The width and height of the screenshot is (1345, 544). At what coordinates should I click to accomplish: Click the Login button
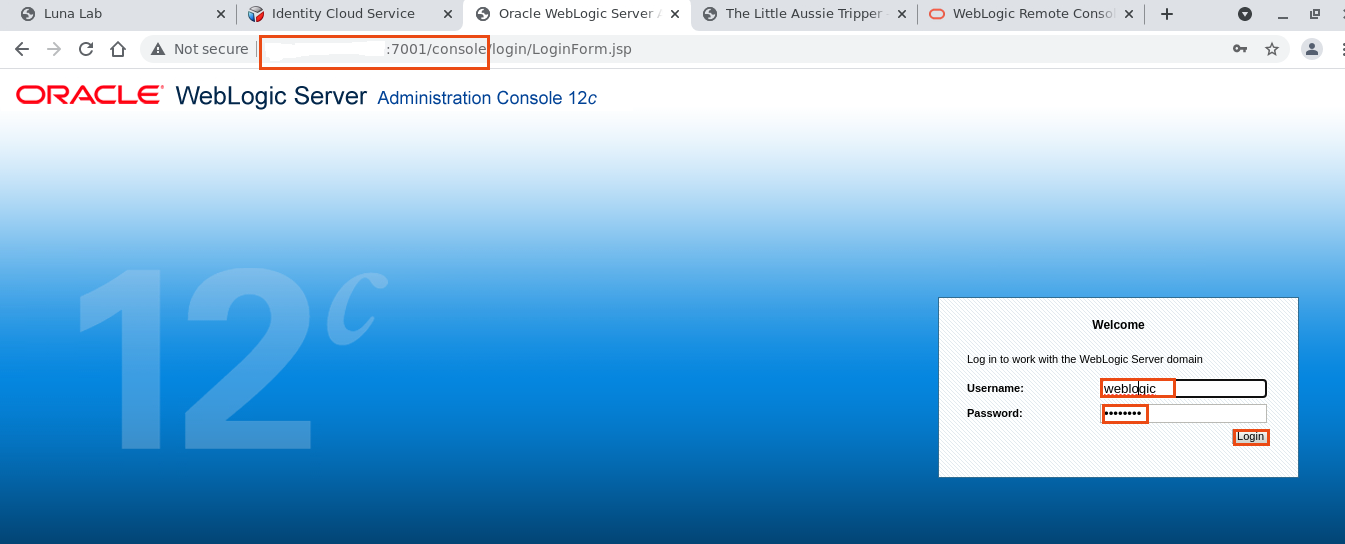(1250, 436)
